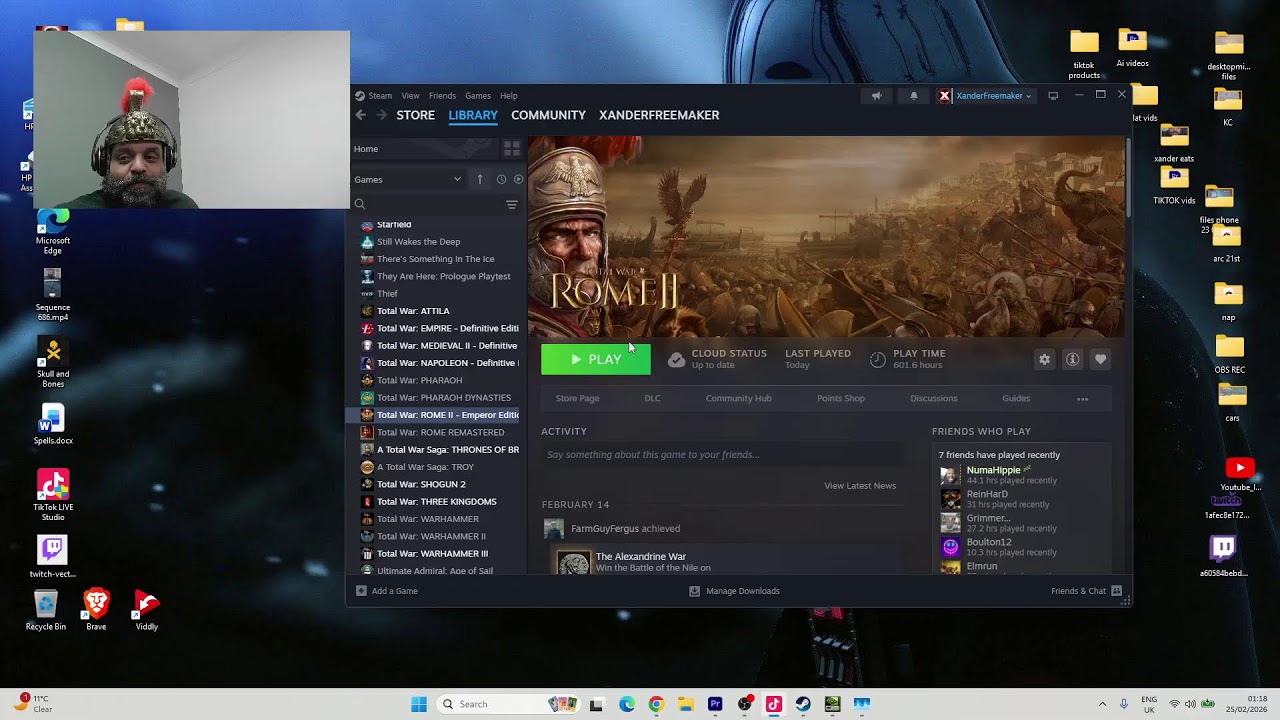Image resolution: width=1280 pixels, height=720 pixels.
Task: Open Steam from the taskbar
Action: click(803, 704)
